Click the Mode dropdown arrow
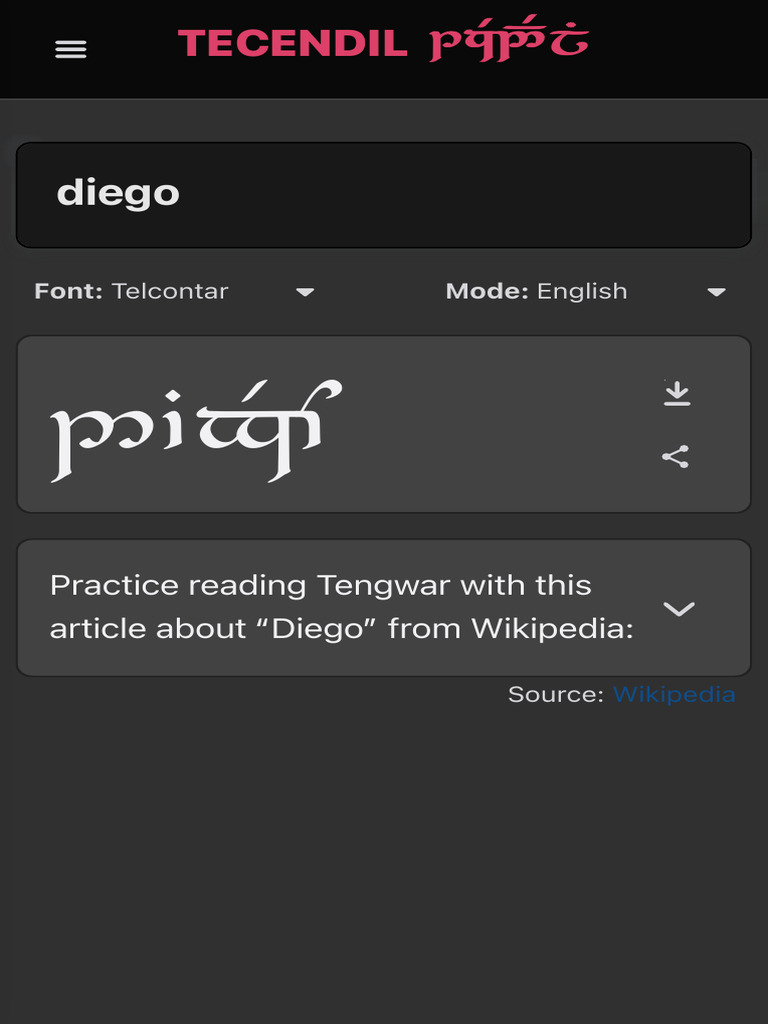 pos(716,292)
